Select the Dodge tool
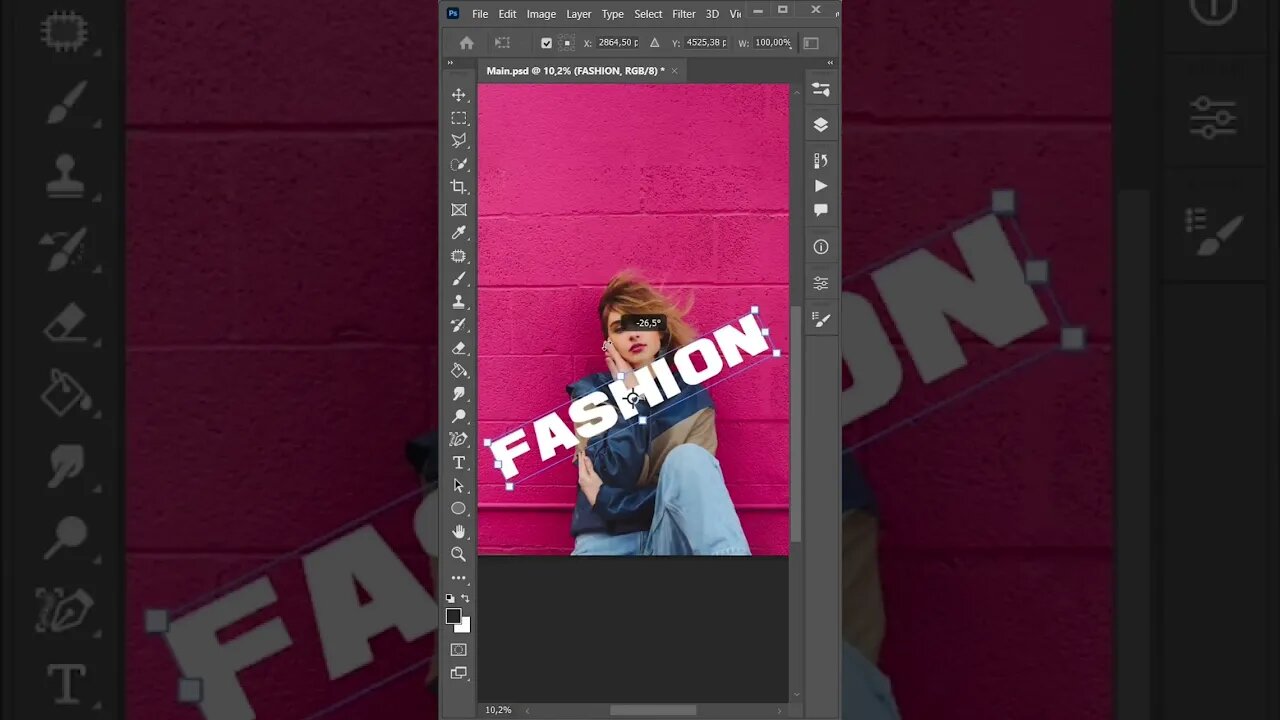This screenshot has width=1280, height=720. pos(459,417)
